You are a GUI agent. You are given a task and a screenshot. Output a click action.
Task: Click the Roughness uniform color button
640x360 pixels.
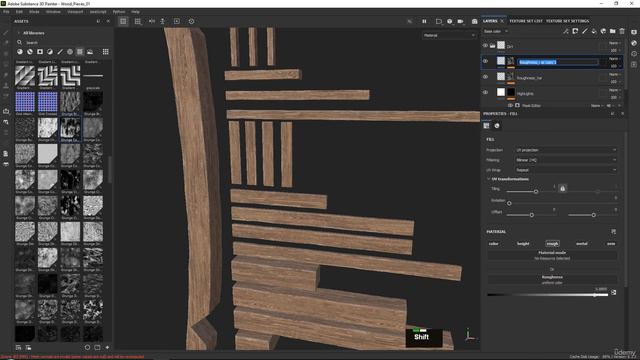click(x=552, y=280)
